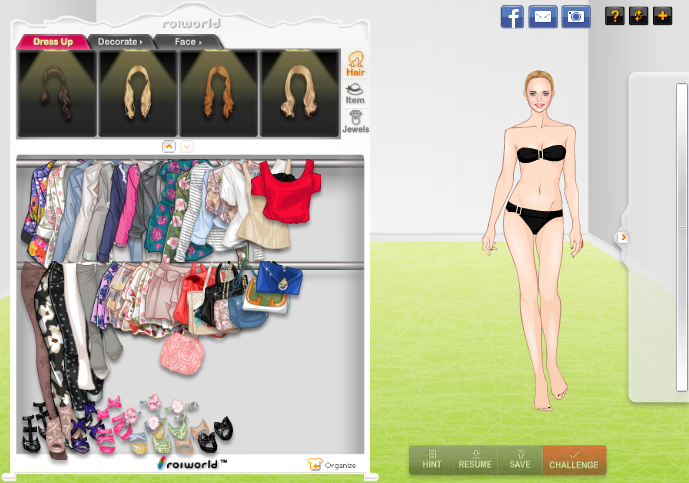This screenshot has width=689, height=483.
Task: Click the email envelope icon
Action: pos(543,16)
